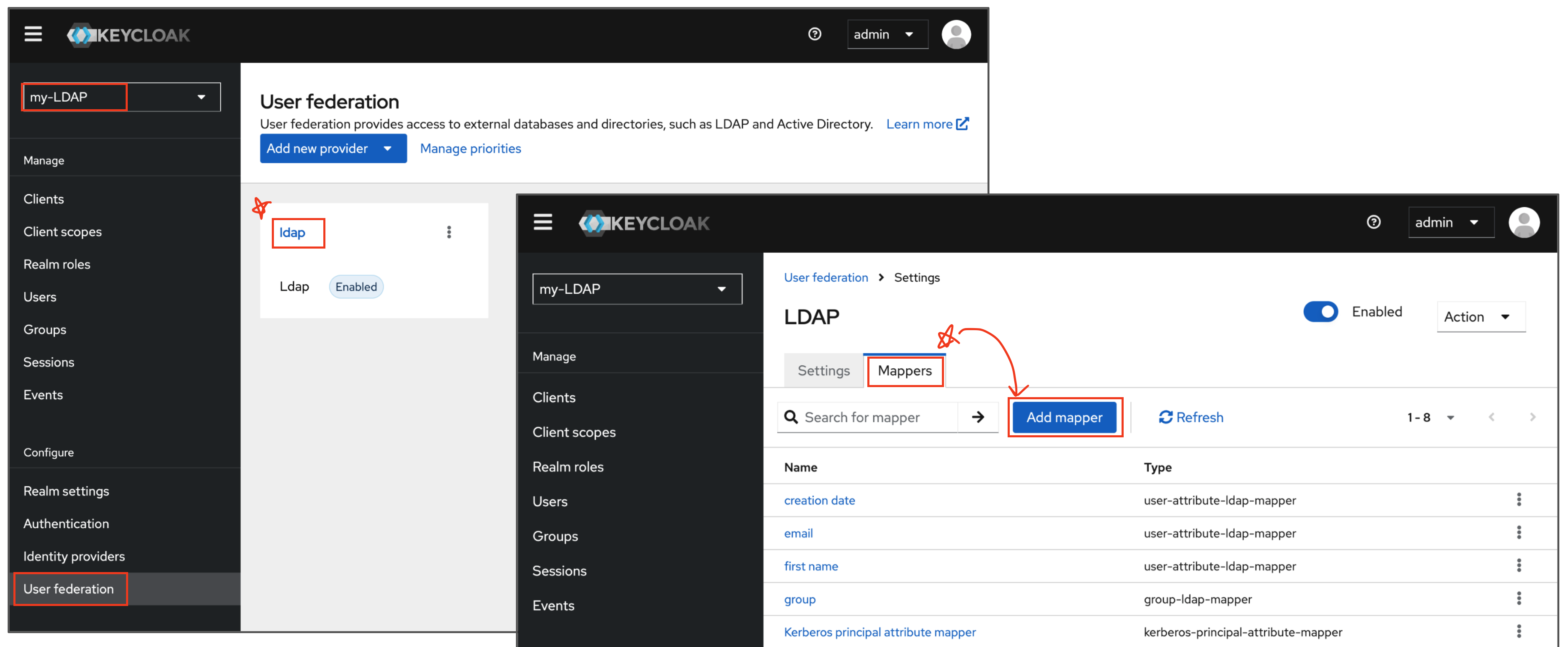Open kebab menu for Kerberos principal mapper
This screenshot has height=647, width=1568.
1519,631
